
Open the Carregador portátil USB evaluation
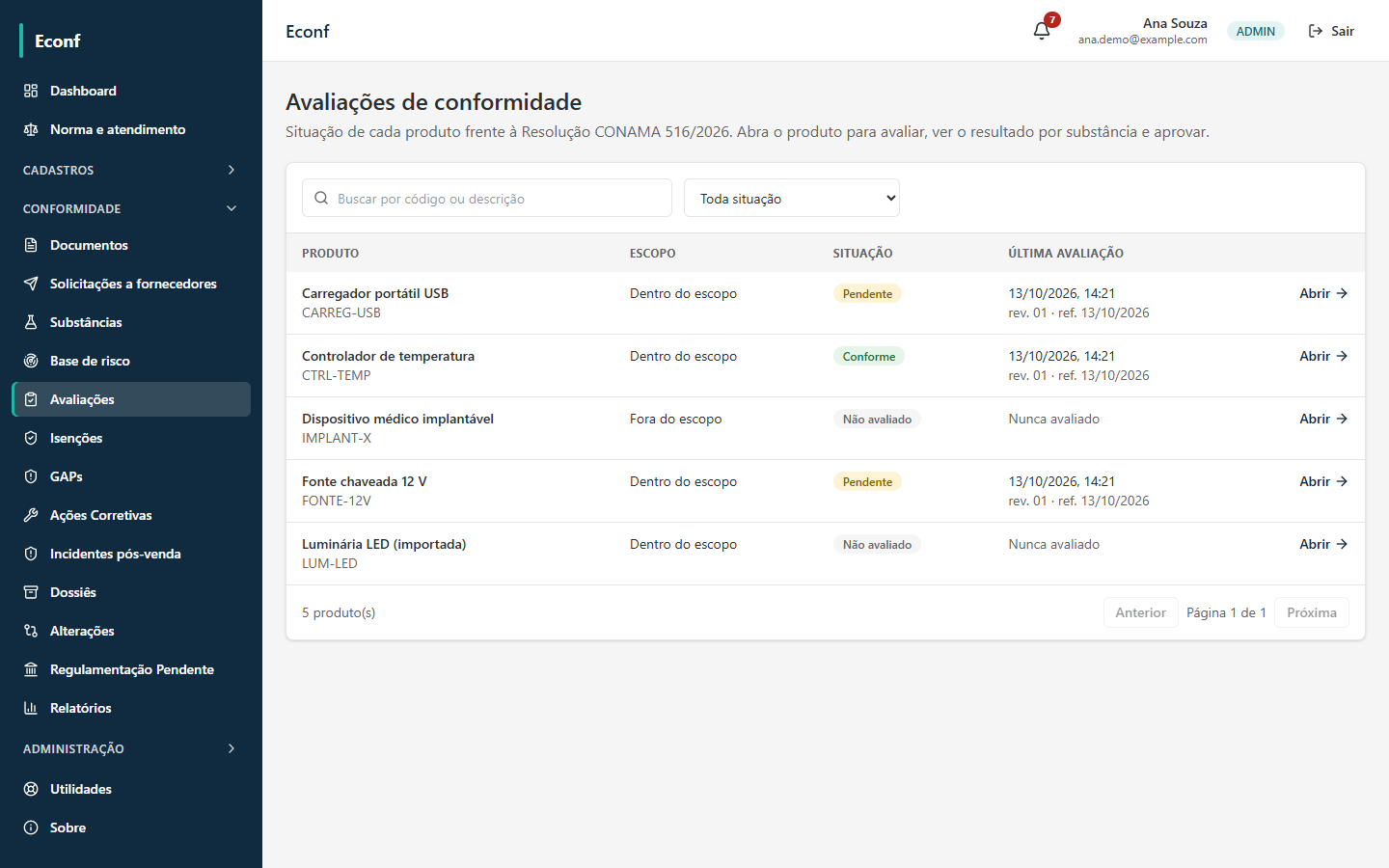pos(1323,293)
